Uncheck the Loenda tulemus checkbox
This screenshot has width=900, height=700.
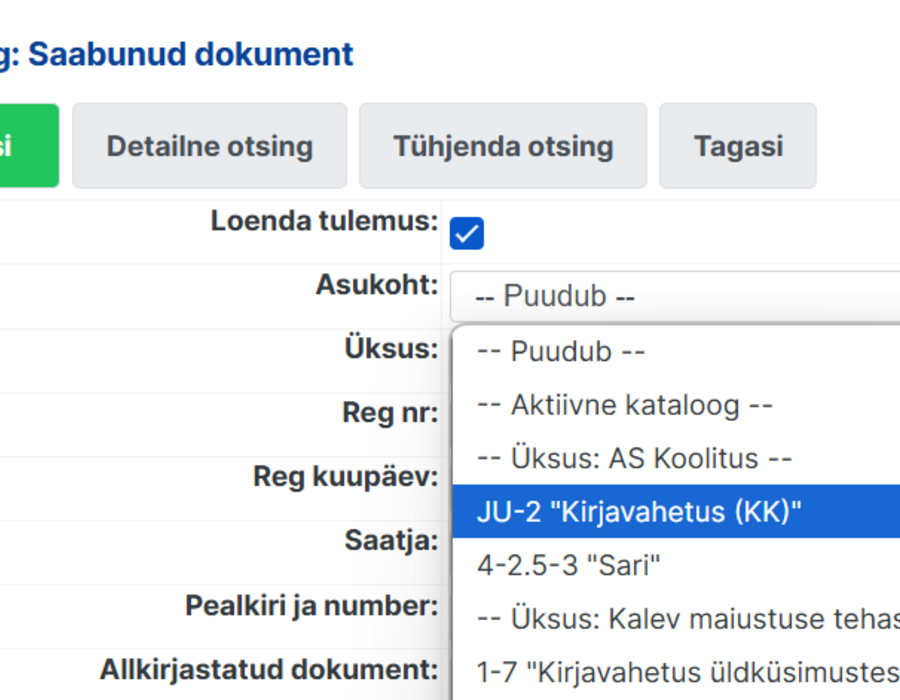click(467, 234)
